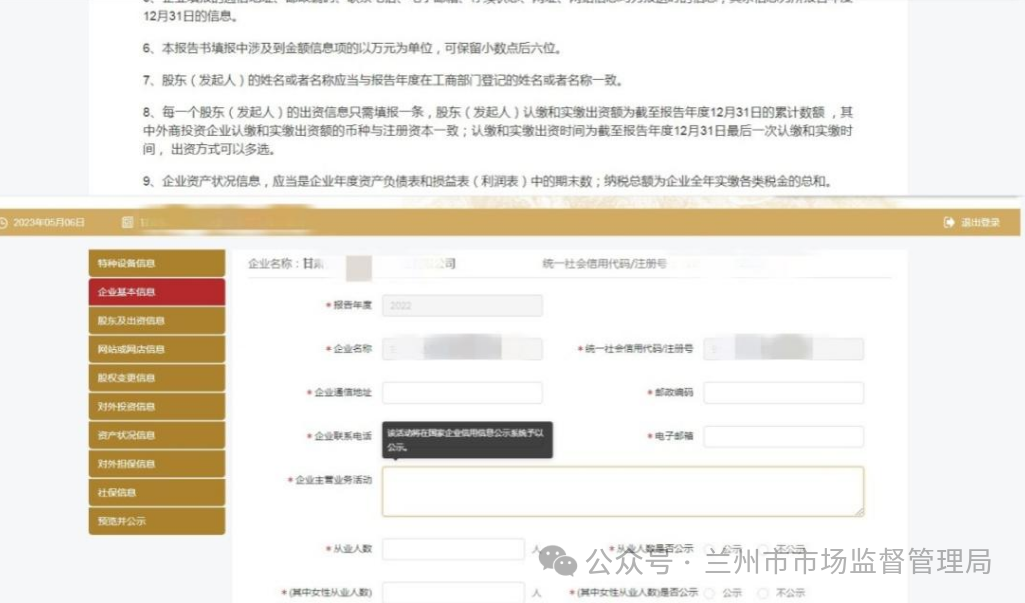Switch to the 股东及出资信息 section
Viewport: 1025px width, 603px height.
click(x=156, y=321)
